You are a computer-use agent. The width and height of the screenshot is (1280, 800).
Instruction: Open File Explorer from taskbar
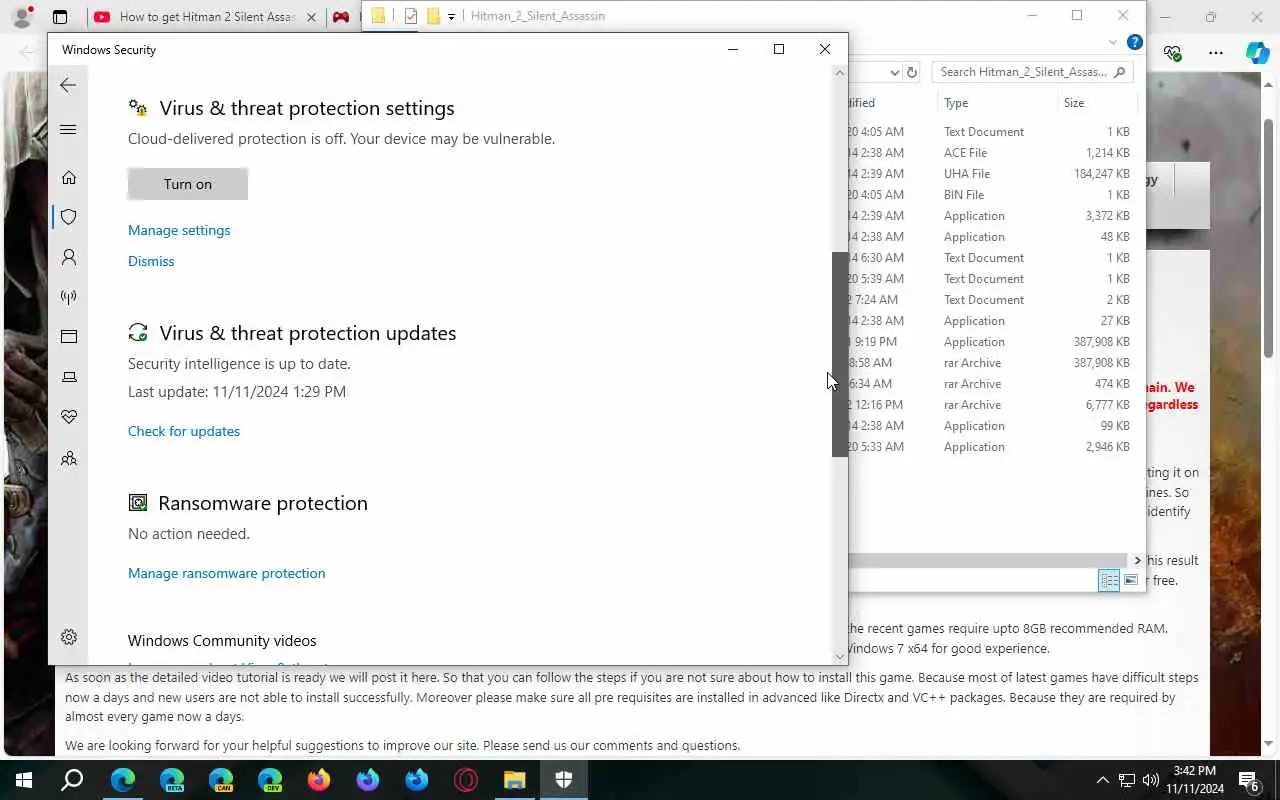pos(515,780)
